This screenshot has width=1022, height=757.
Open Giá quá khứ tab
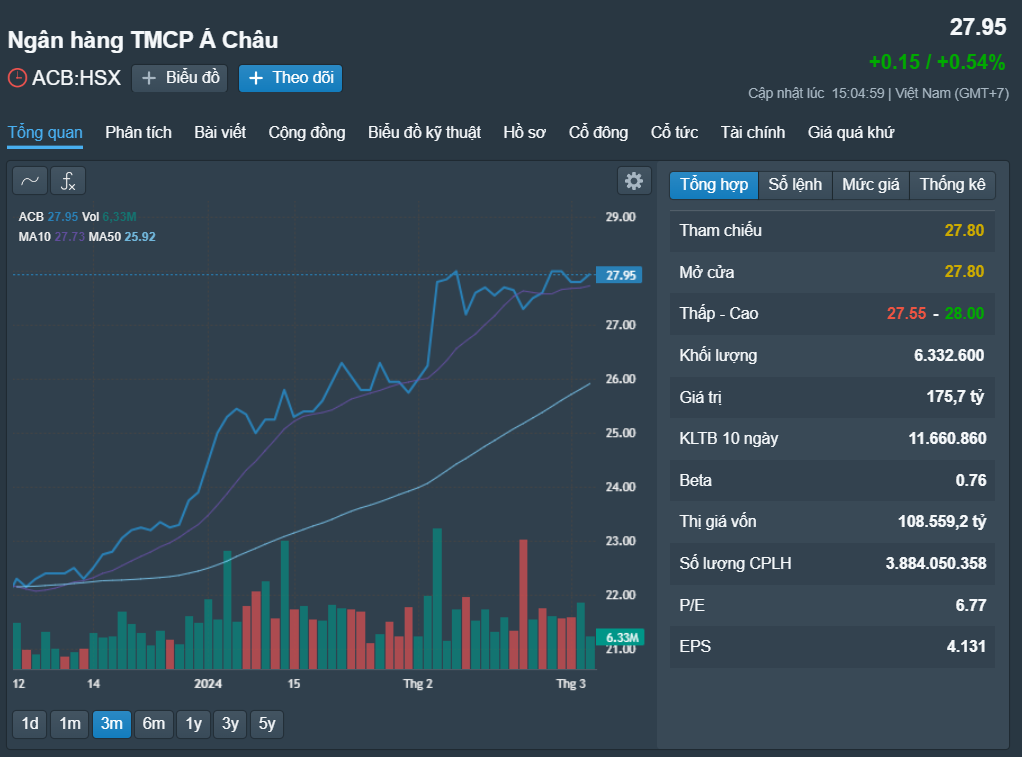[x=851, y=132]
